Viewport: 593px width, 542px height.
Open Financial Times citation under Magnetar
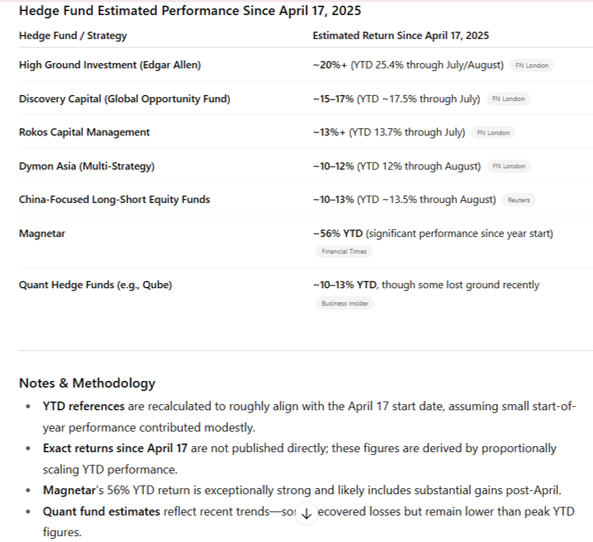344,252
